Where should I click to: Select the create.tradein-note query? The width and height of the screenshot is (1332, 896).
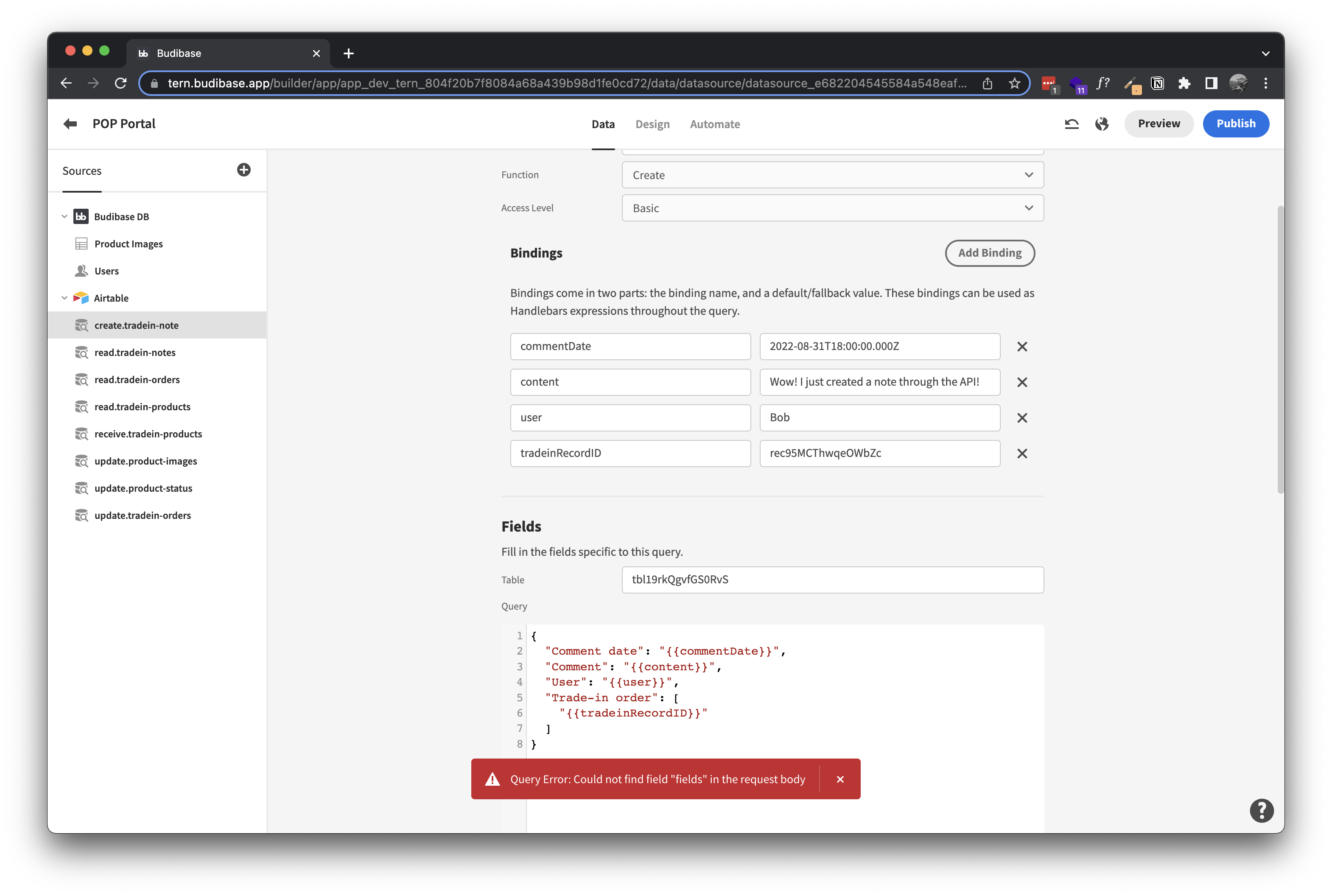(x=157, y=325)
